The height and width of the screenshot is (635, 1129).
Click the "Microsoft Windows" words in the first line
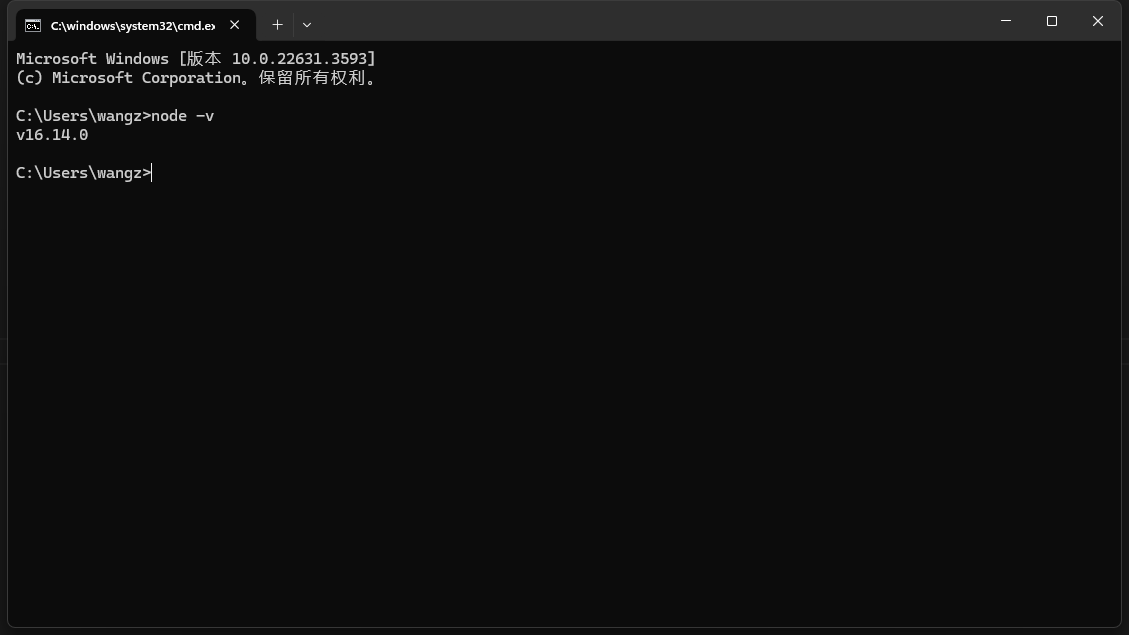click(x=92, y=58)
